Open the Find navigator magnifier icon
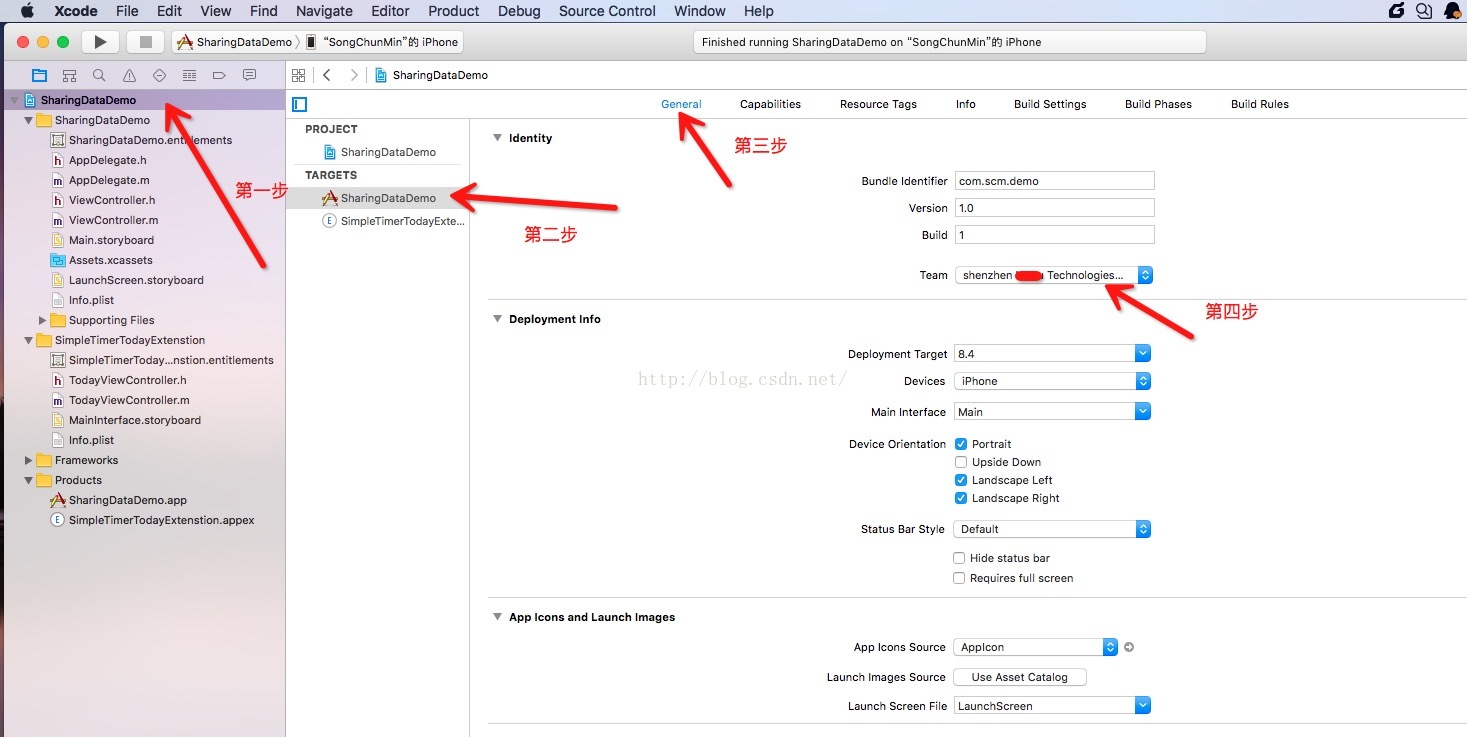The image size is (1467, 737). pyautogui.click(x=99, y=75)
